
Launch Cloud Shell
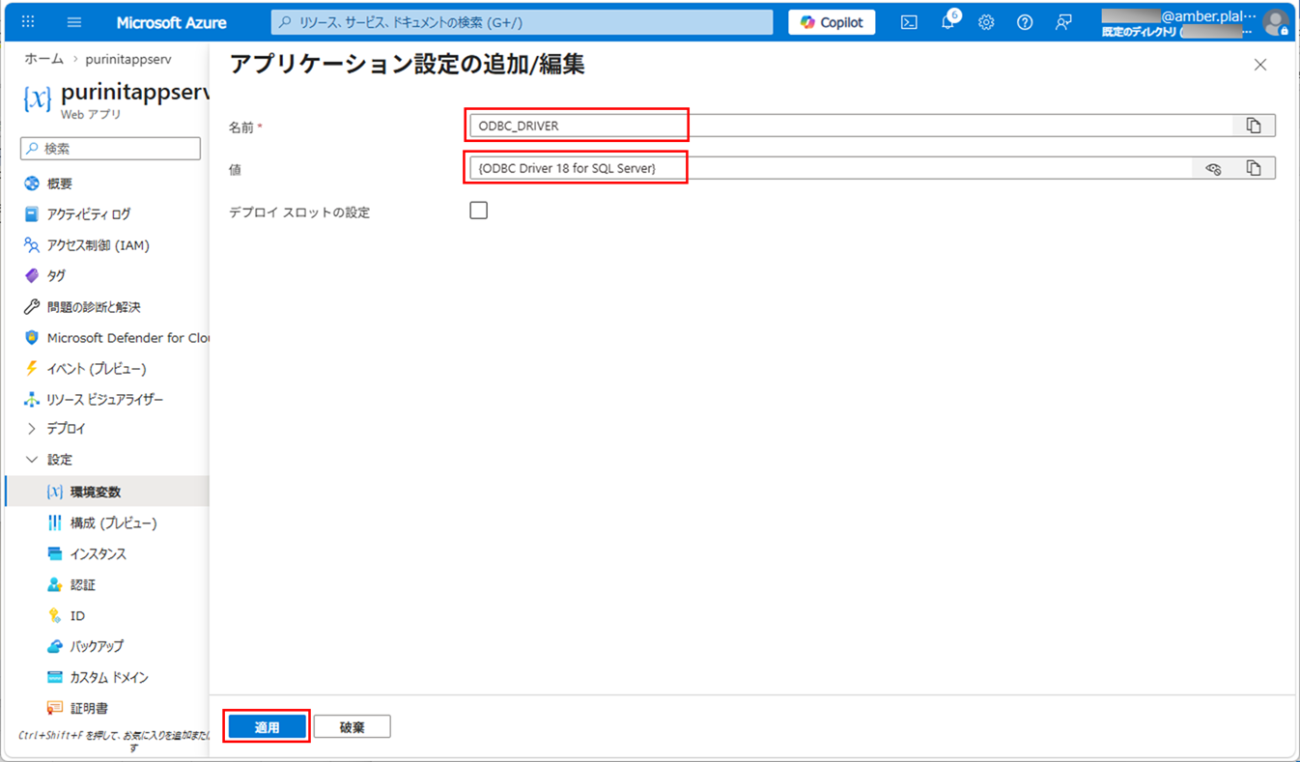point(908,21)
